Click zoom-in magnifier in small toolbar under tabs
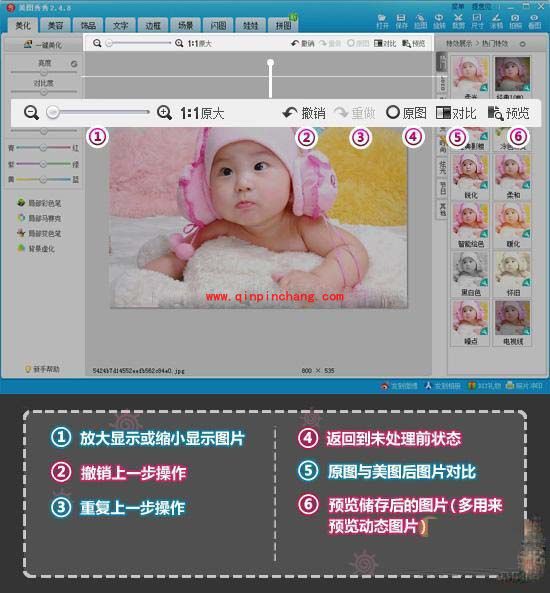This screenshot has height=593, width=550. click(179, 43)
